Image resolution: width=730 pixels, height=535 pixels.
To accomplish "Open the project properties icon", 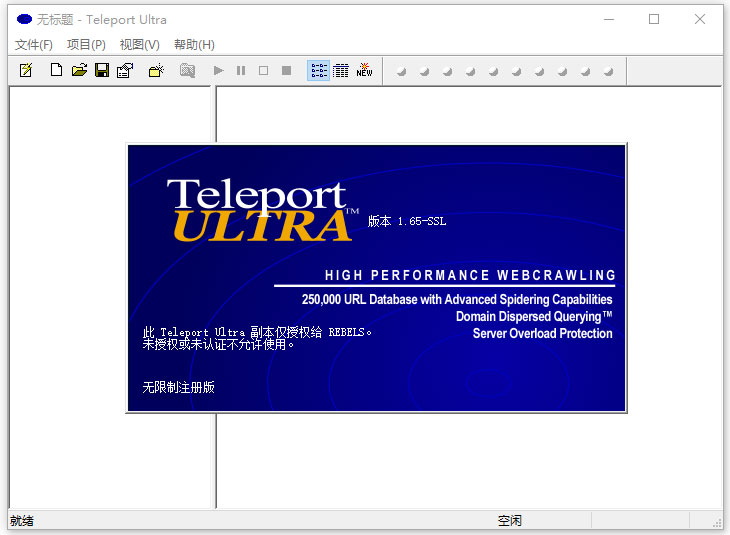I will [x=125, y=70].
